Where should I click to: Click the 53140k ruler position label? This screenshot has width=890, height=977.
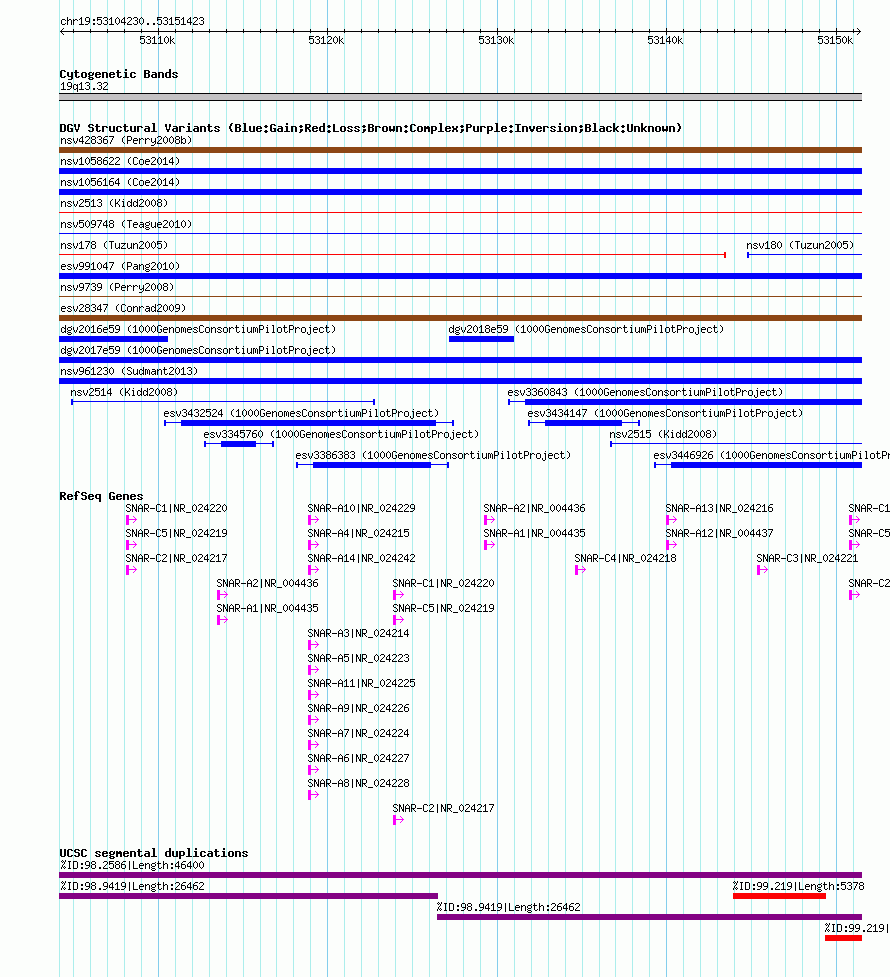tap(665, 41)
